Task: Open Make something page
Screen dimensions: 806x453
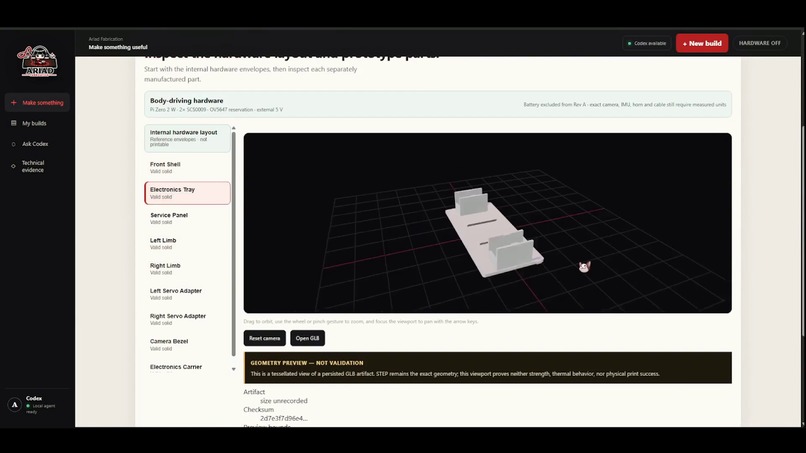Action: click(37, 103)
